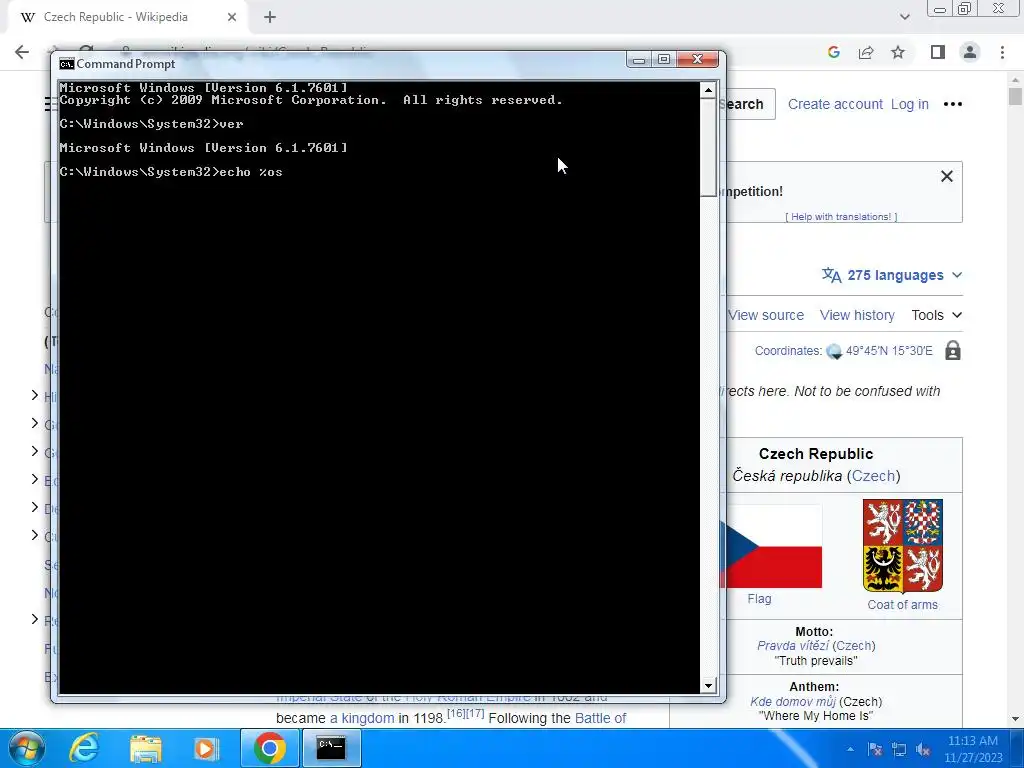The height and width of the screenshot is (768, 1024).
Task: Open the View history tab
Action: (x=857, y=315)
